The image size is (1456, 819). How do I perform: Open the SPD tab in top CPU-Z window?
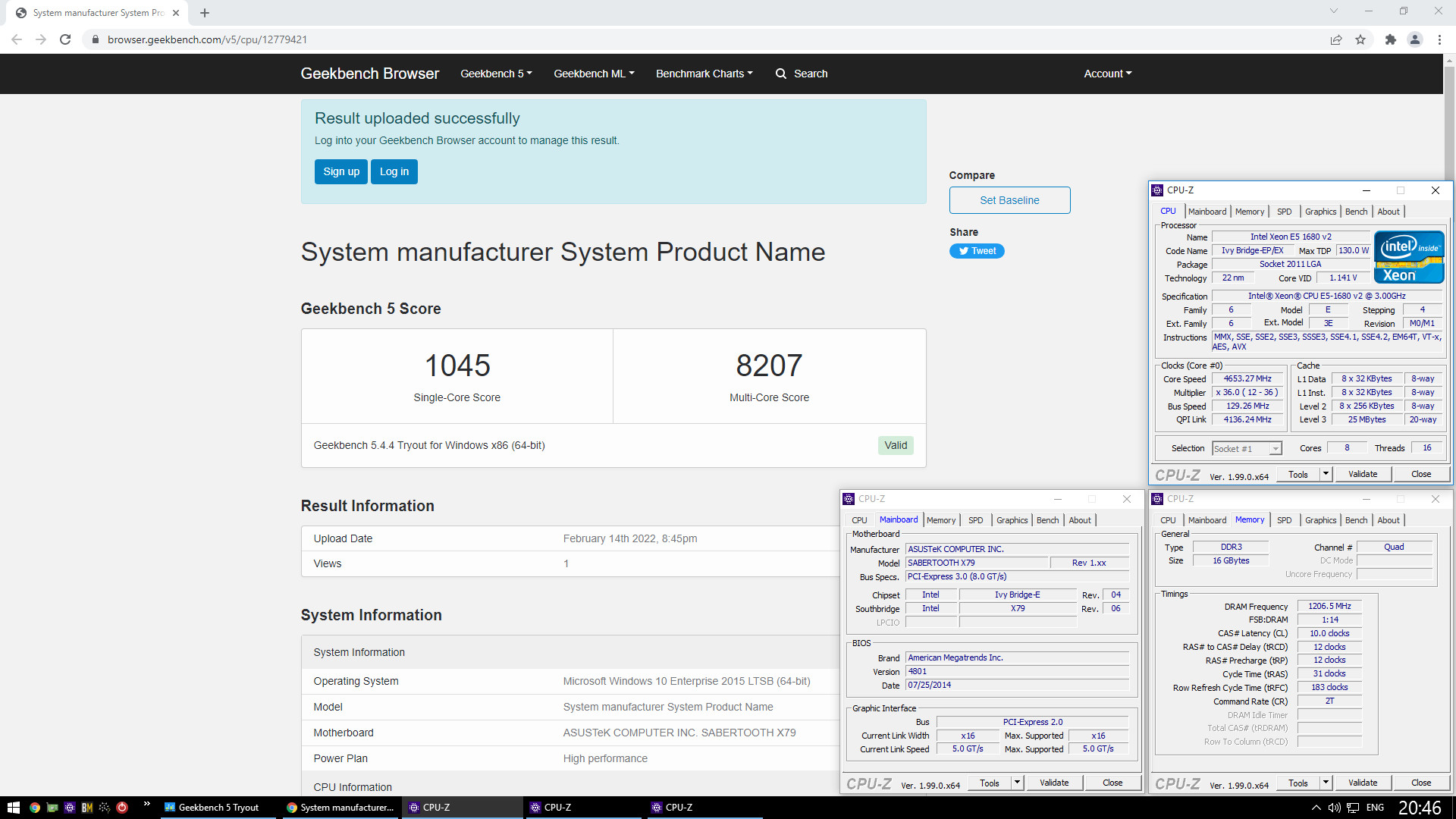pyautogui.click(x=1285, y=212)
